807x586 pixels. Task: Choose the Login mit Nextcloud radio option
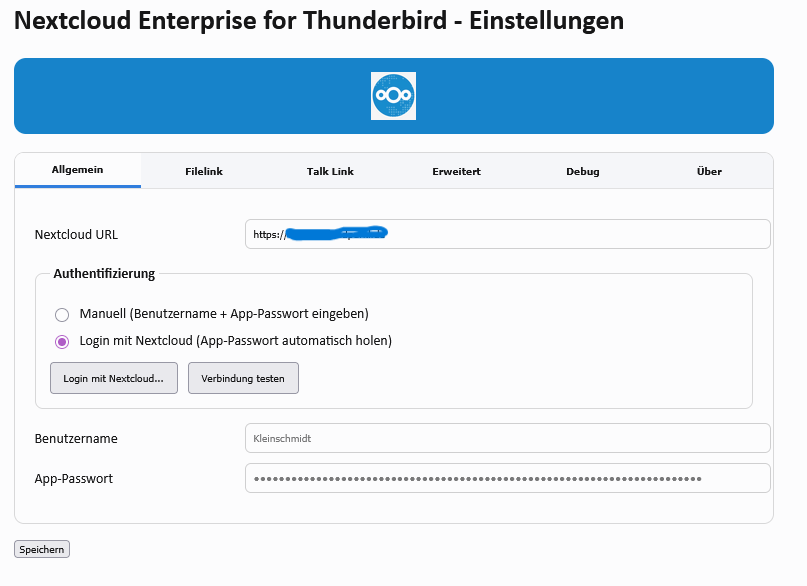(62, 341)
